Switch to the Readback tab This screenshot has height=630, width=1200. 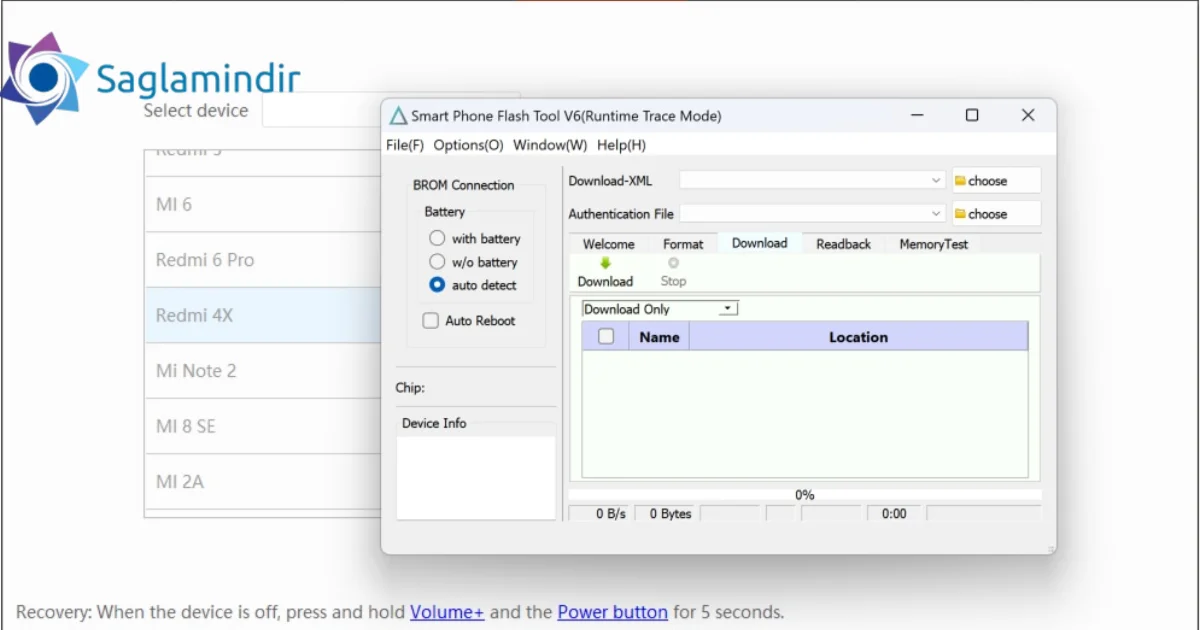coord(843,244)
